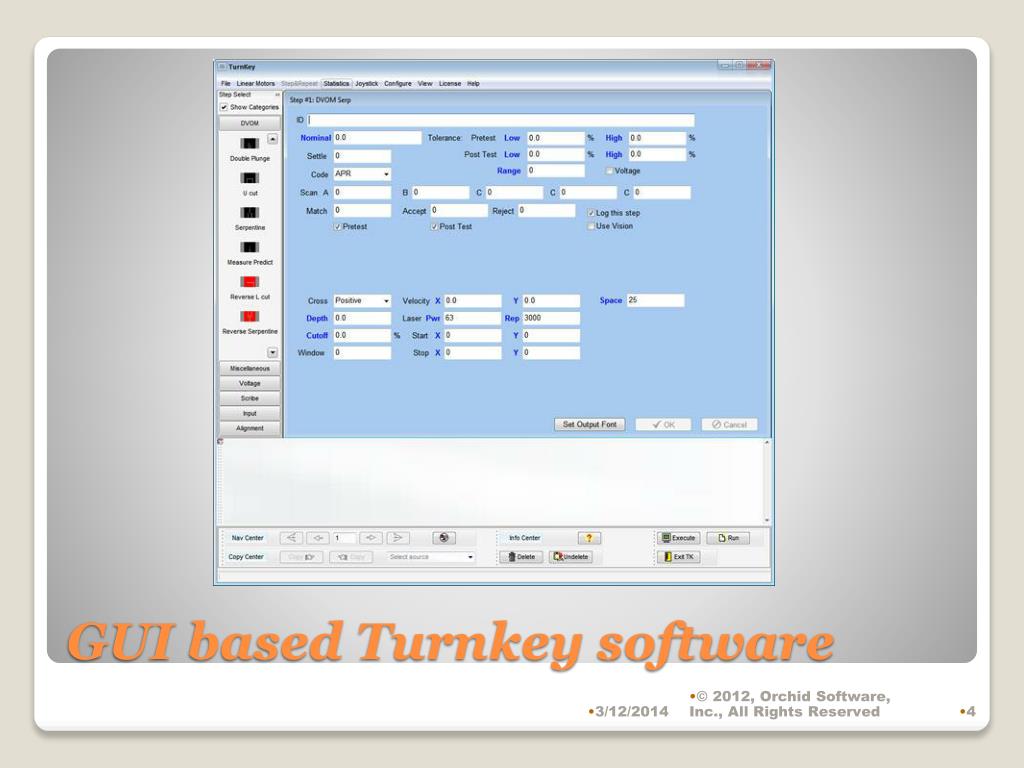Expand the Voltage step category
Screen dimensions: 1024x768
coord(249,383)
